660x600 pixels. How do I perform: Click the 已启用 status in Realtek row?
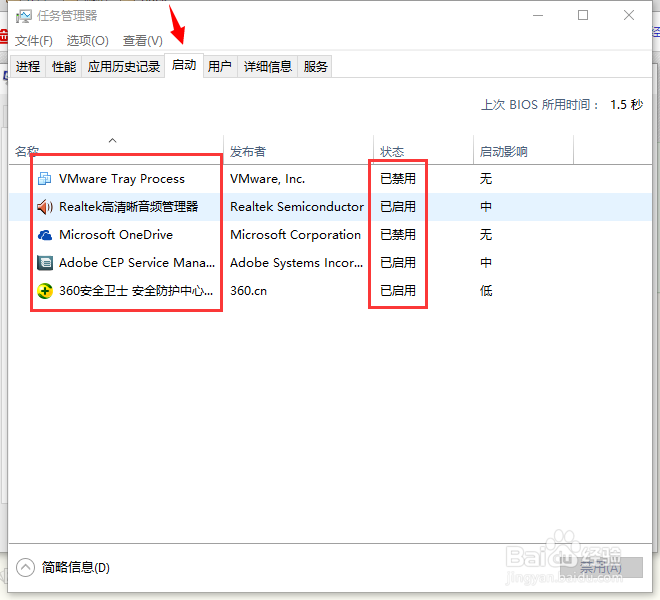point(398,207)
